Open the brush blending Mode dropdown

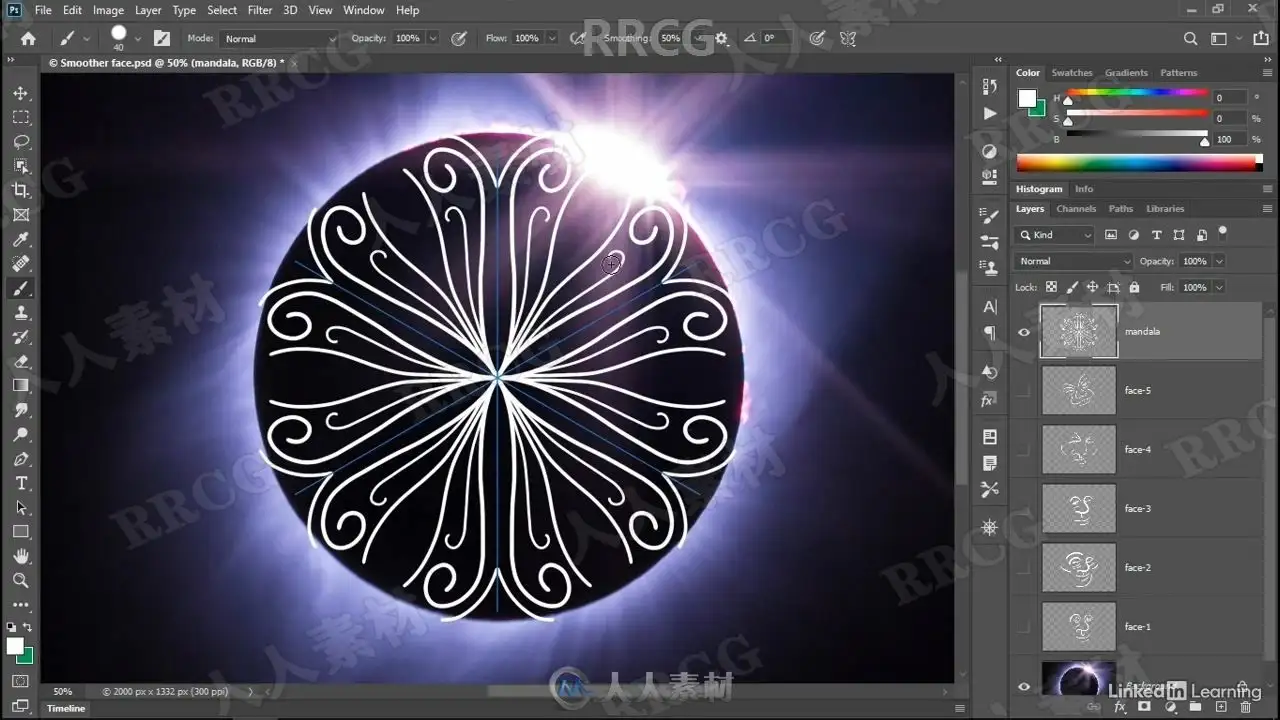click(280, 38)
